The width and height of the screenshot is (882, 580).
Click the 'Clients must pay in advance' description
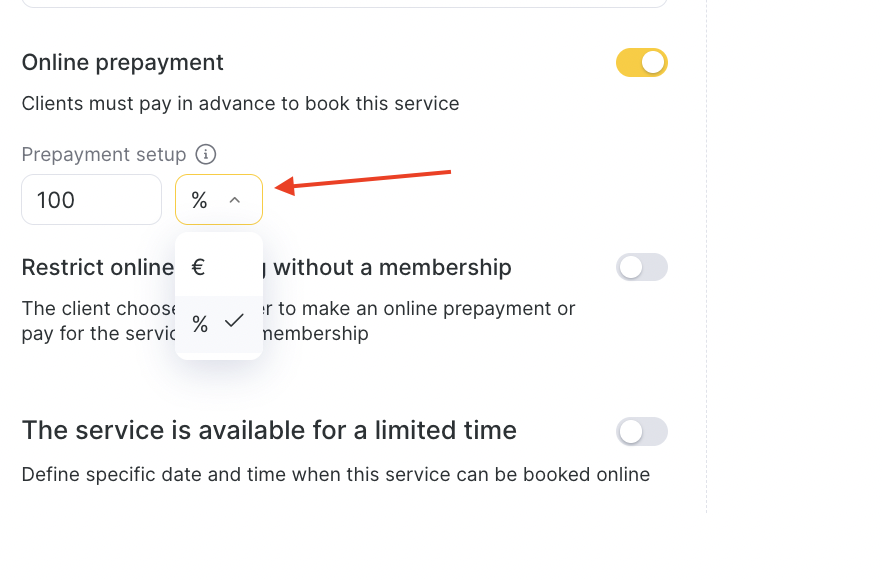pos(240,104)
